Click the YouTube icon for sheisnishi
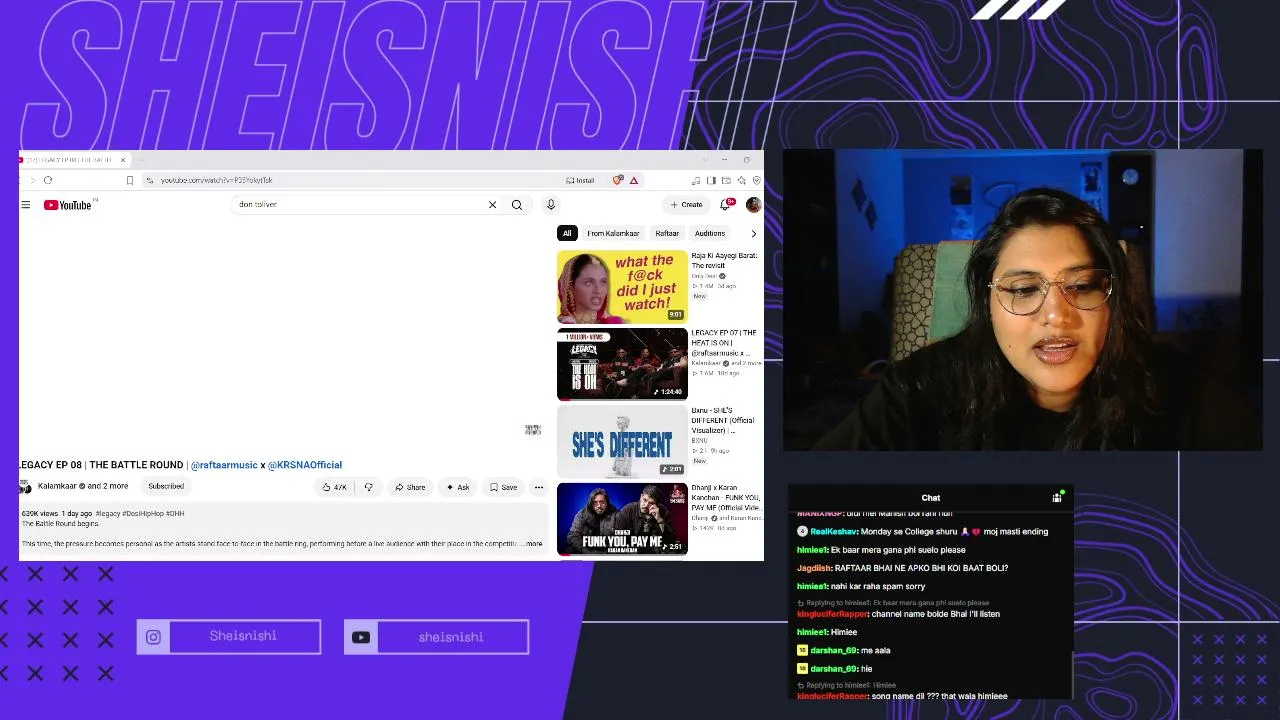The image size is (1280, 720). 361,637
